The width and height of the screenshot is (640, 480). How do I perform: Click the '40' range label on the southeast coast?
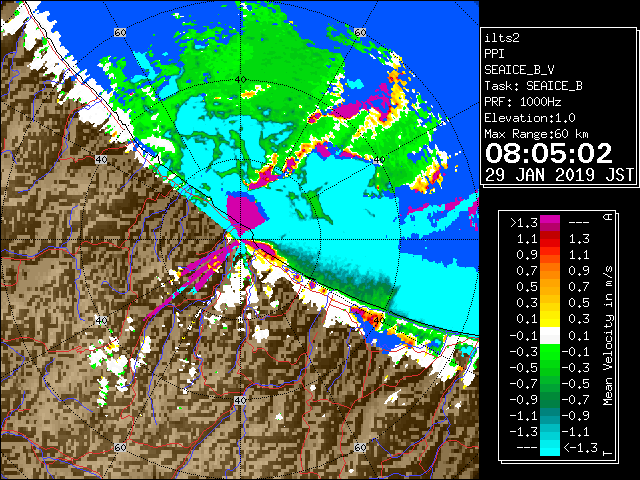coord(379,320)
